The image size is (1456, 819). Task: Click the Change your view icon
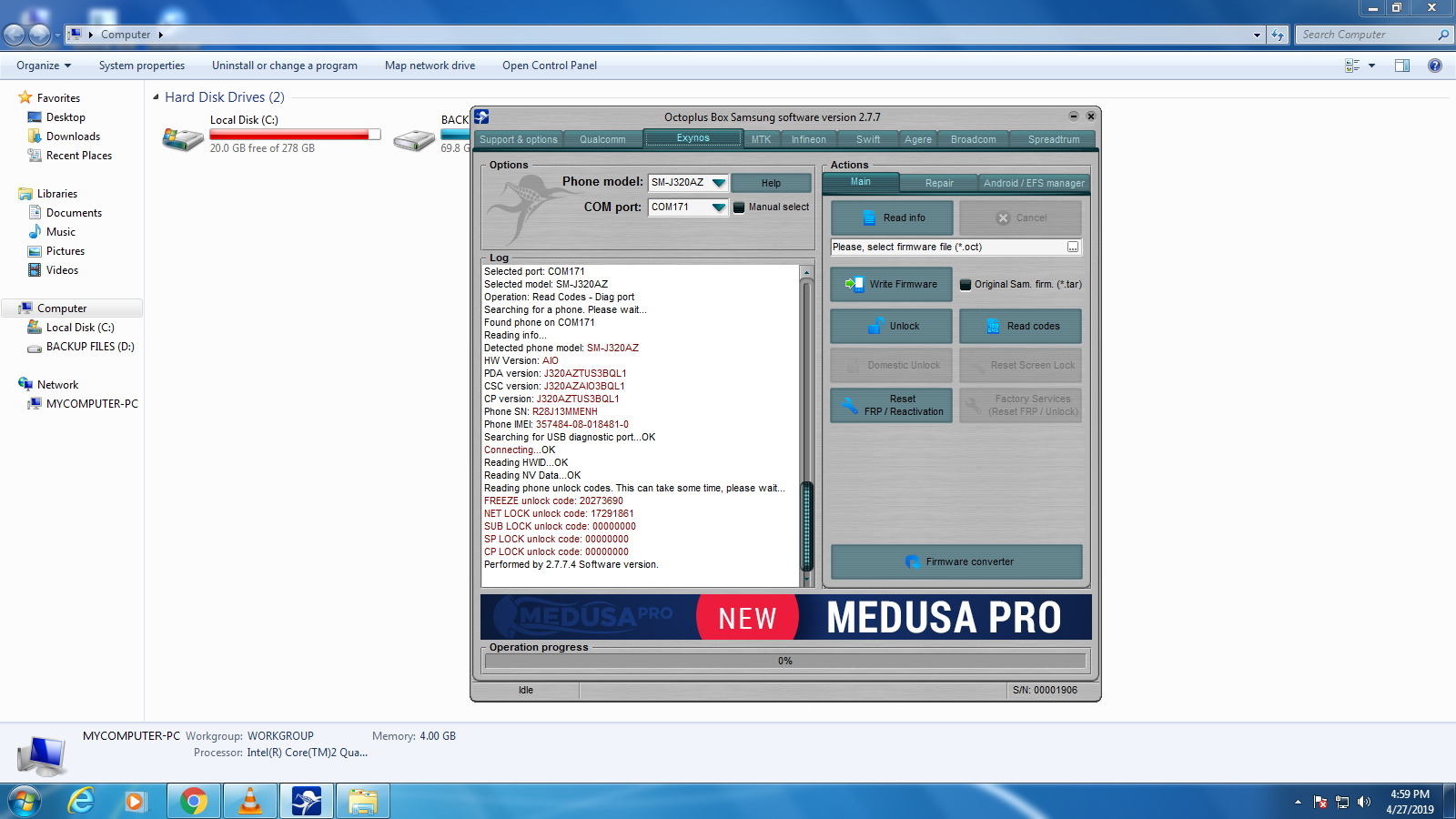tap(1352, 66)
